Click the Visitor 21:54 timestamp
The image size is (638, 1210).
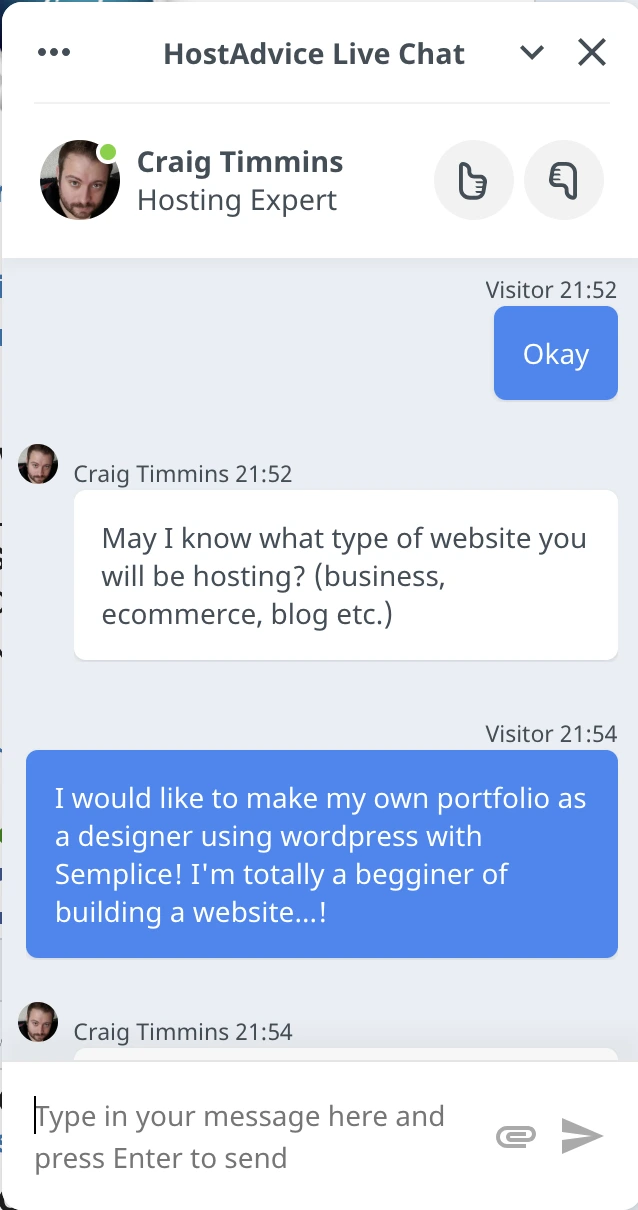point(550,733)
